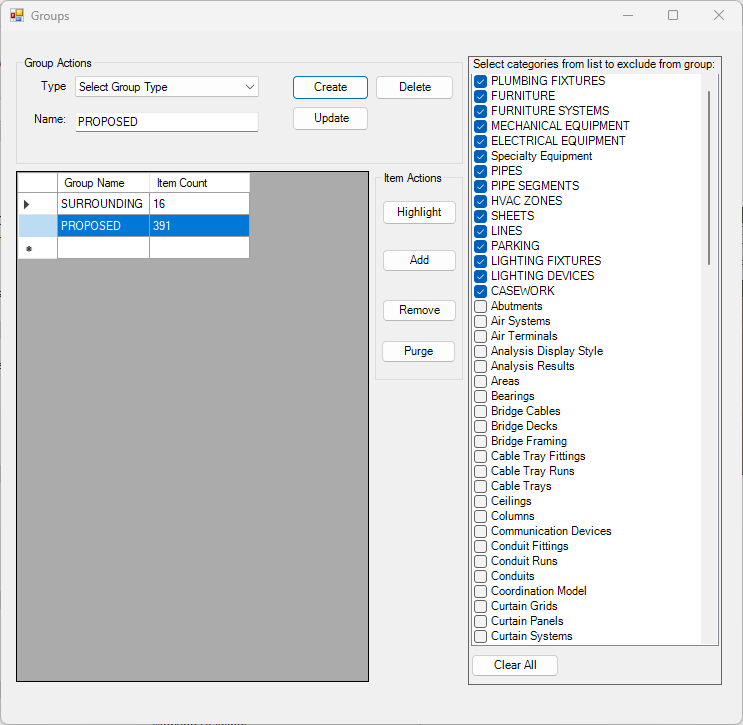This screenshot has height=725, width=743.
Task: Uncheck the CASEWORK category checkbox
Action: (481, 291)
